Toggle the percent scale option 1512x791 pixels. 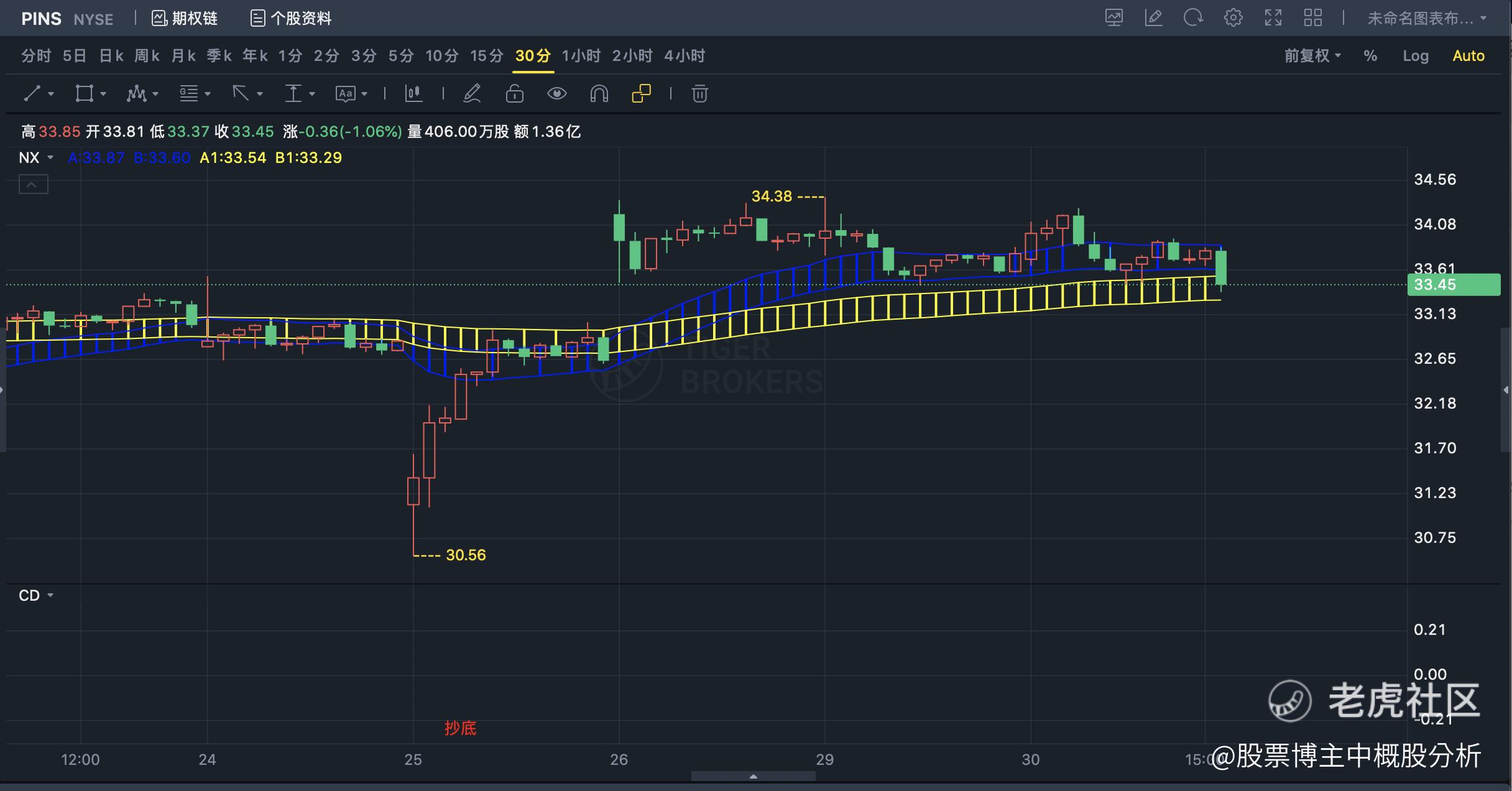pyautogui.click(x=1370, y=56)
